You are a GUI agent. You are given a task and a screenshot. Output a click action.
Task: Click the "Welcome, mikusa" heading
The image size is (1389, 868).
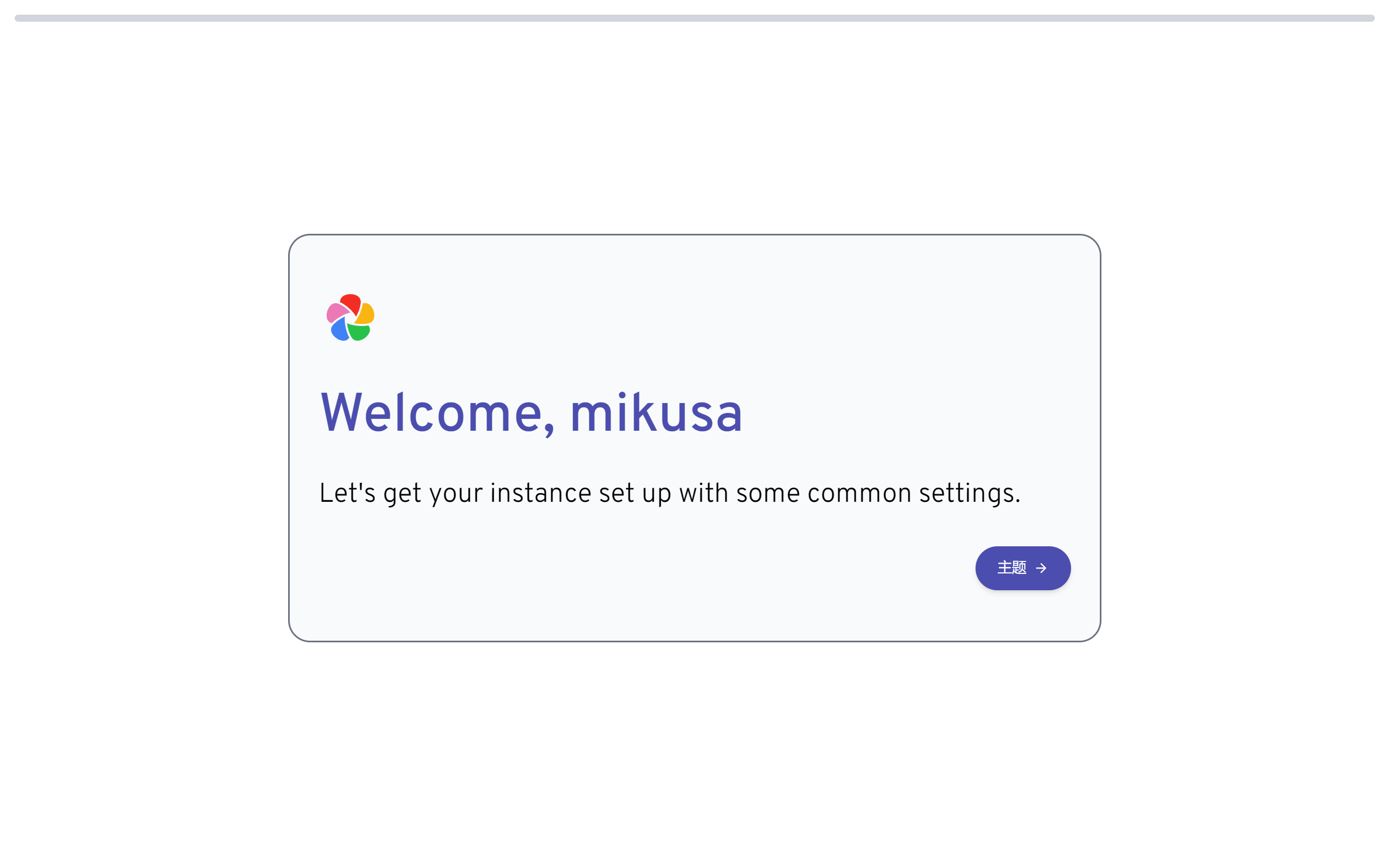pos(531,413)
